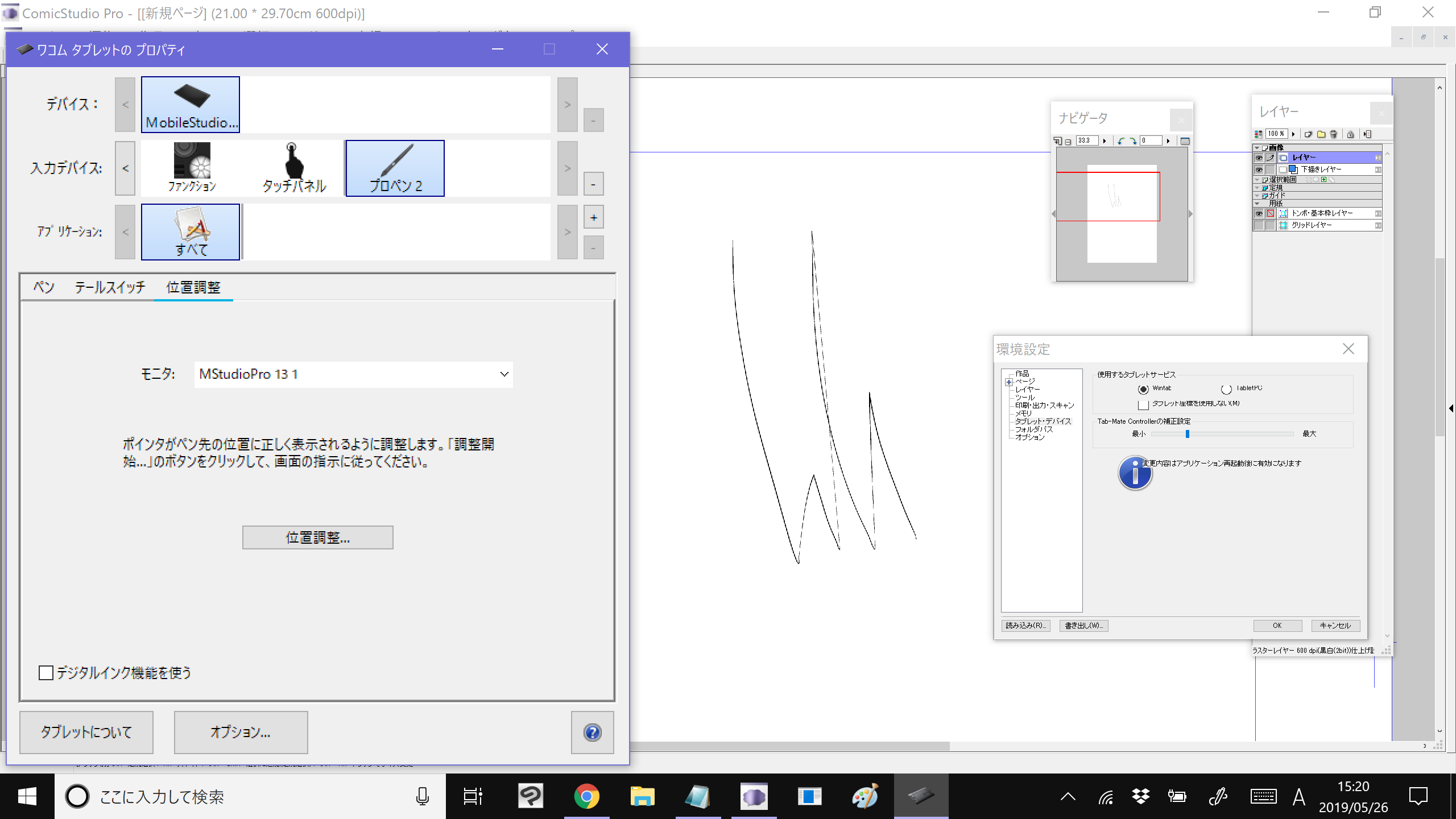Screen dimensions: 1456x819
Task: Hide the 下描きレイヤー layer via eye icon
Action: click(1259, 169)
